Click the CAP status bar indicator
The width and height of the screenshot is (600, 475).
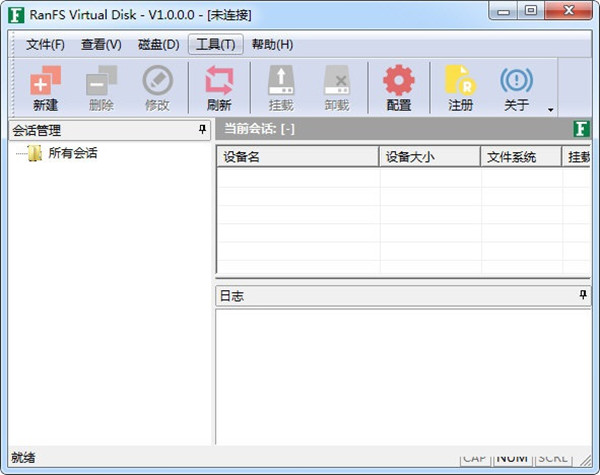pyautogui.click(x=474, y=459)
